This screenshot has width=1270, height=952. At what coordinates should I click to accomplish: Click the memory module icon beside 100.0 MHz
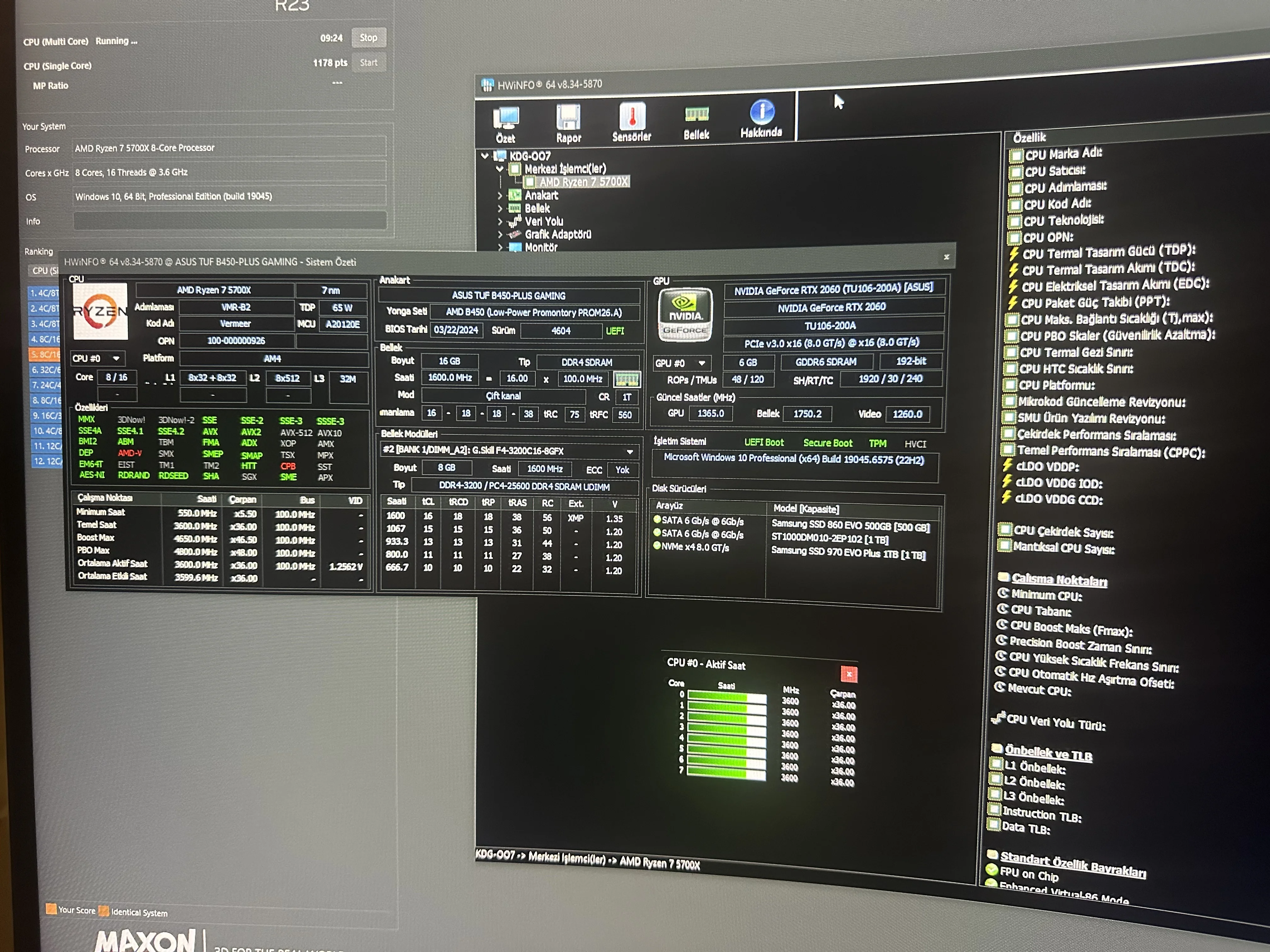point(626,379)
